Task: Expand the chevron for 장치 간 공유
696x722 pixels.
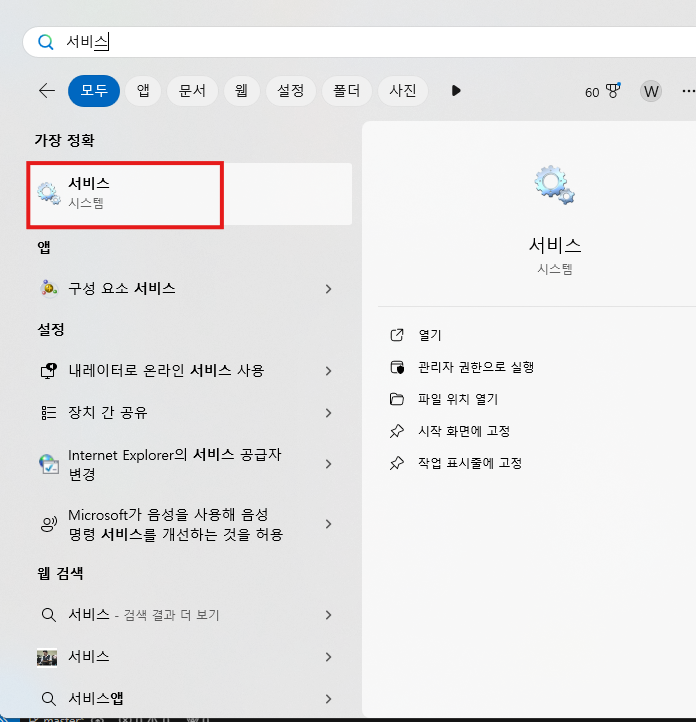Action: tap(328, 413)
